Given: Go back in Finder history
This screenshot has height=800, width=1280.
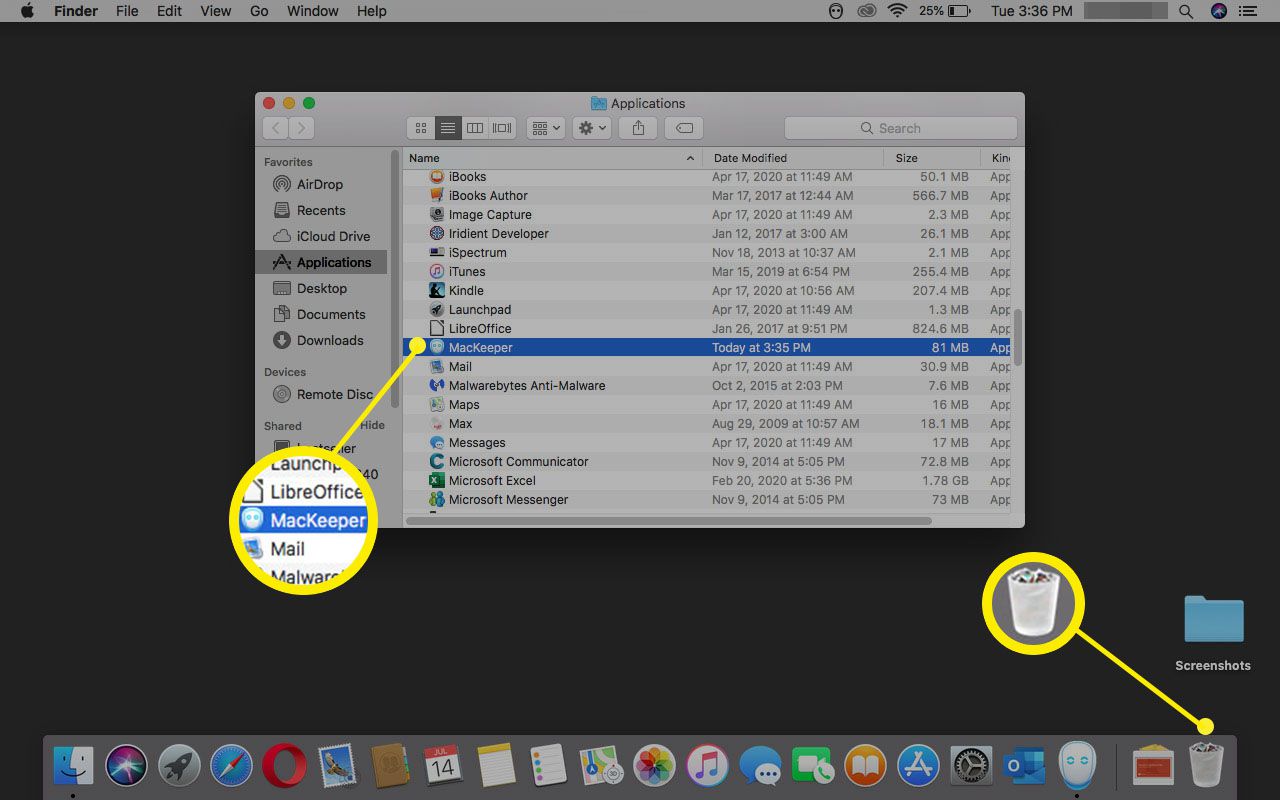Looking at the screenshot, I should click(275, 128).
